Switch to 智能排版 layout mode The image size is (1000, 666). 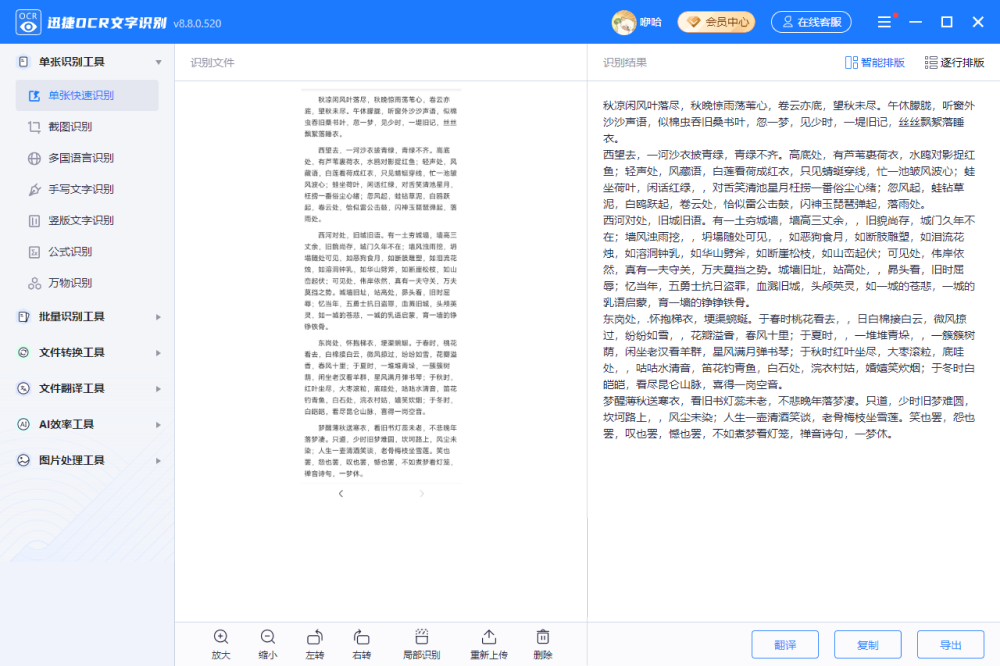click(874, 63)
